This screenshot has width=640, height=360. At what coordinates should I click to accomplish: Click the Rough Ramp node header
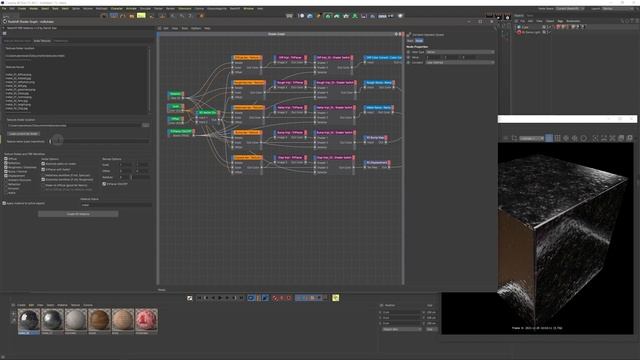click(x=379, y=82)
